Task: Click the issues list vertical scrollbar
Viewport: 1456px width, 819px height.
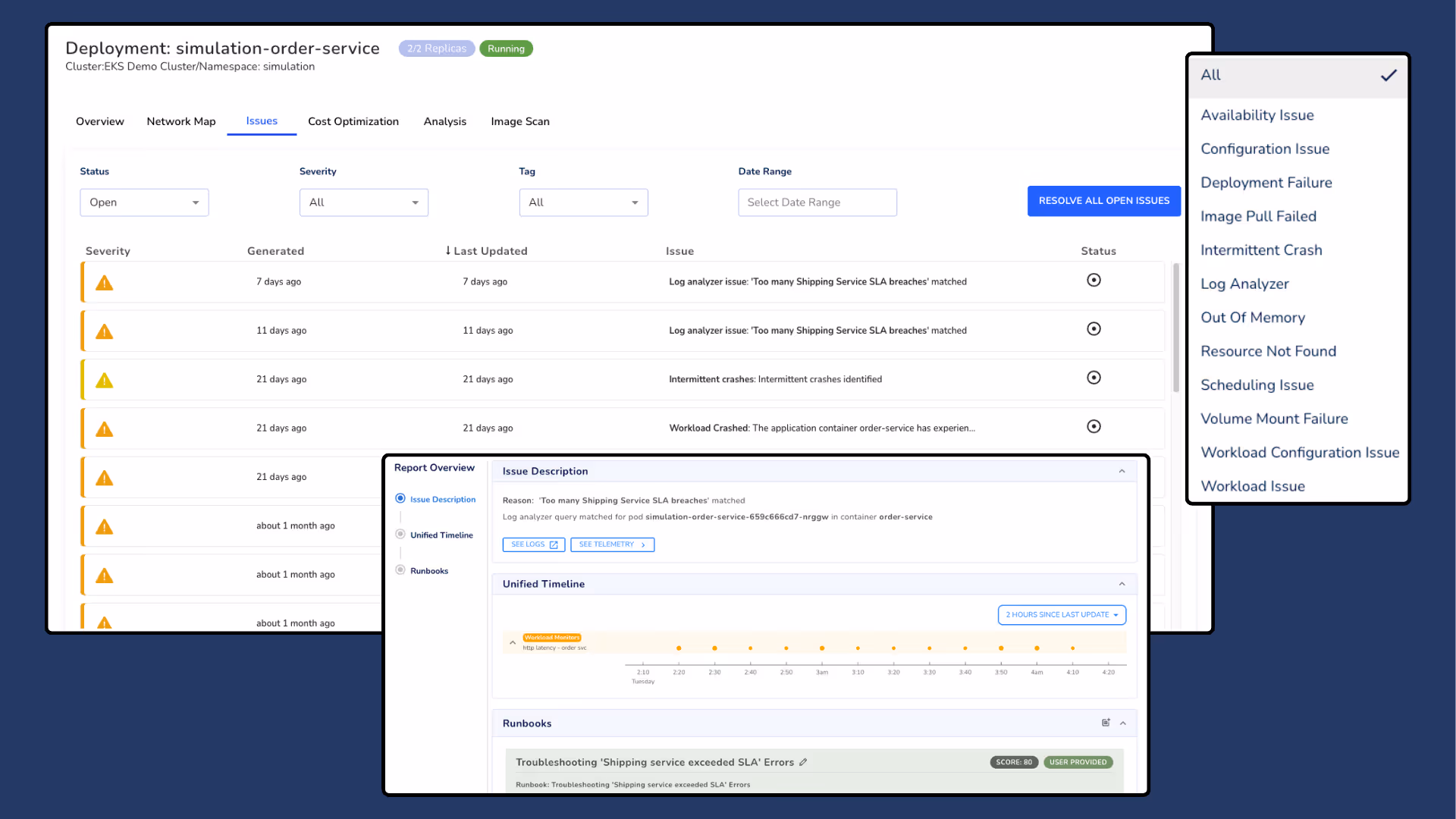Action: pos(1176,328)
